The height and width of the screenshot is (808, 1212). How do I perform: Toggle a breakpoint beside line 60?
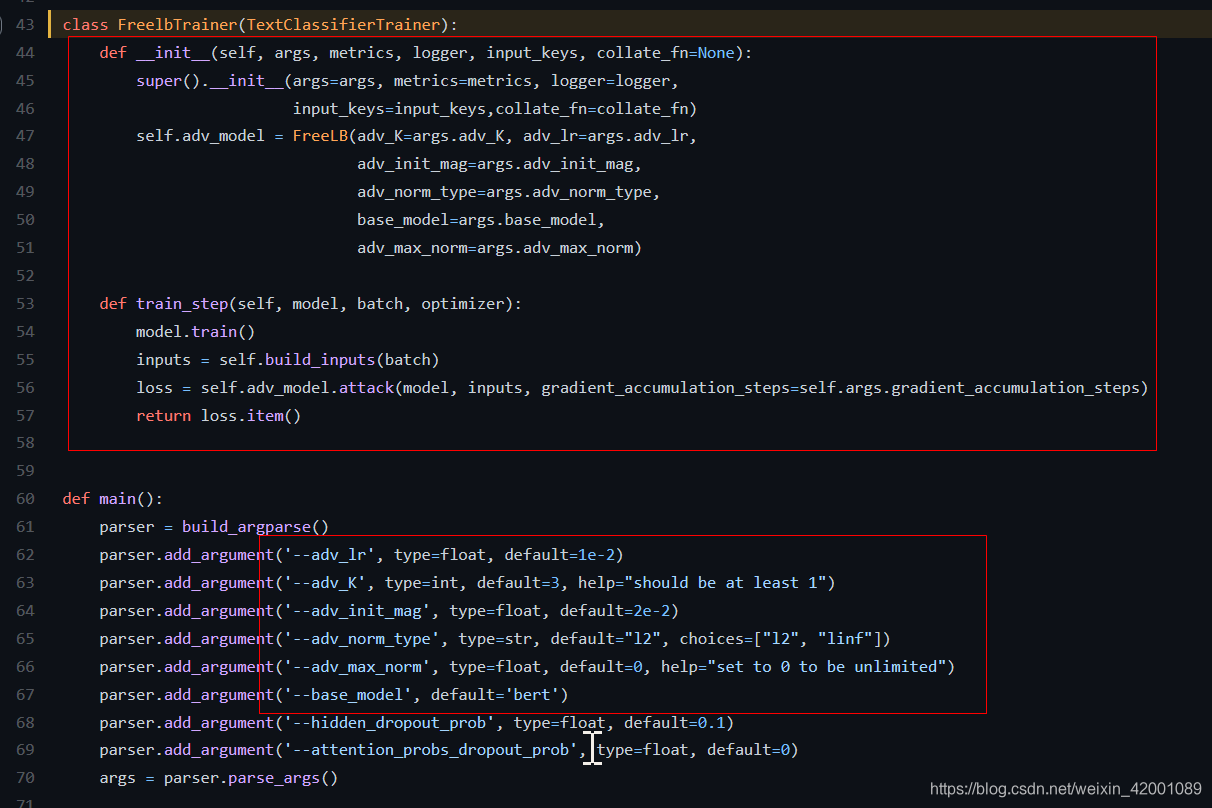(48, 498)
